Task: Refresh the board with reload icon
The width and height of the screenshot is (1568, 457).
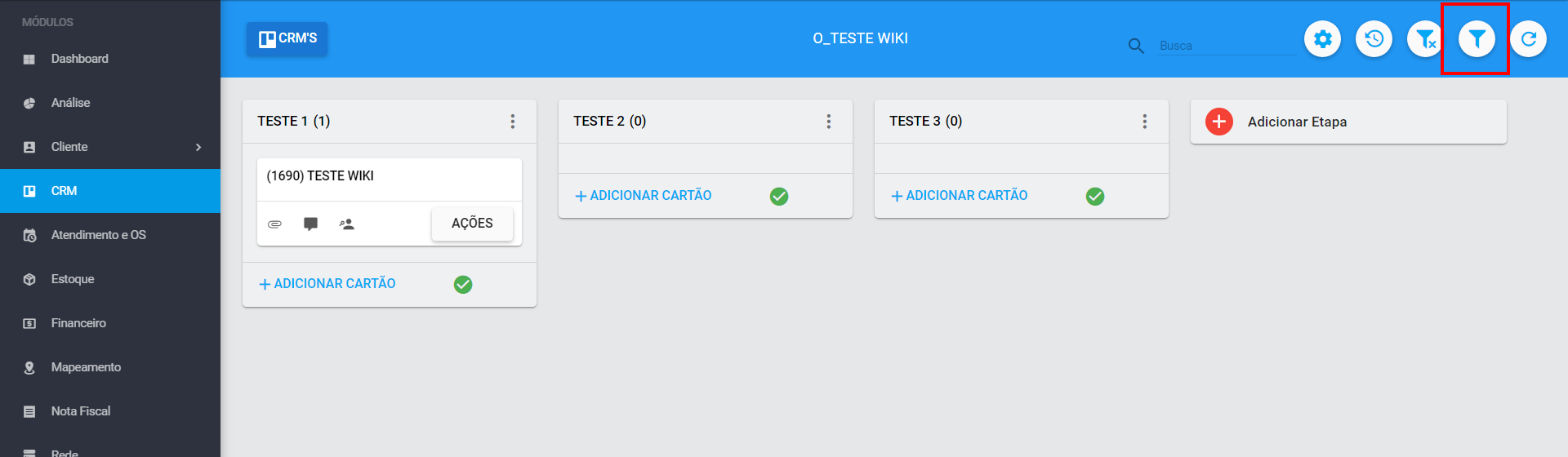Action: 1528,38
